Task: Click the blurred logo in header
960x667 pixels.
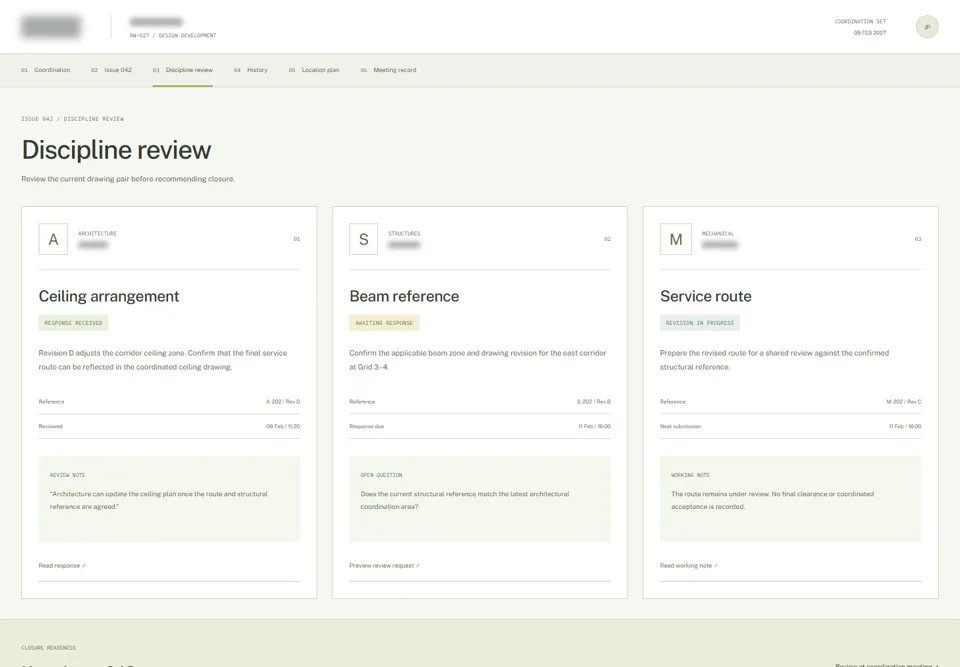Action: pos(51,27)
